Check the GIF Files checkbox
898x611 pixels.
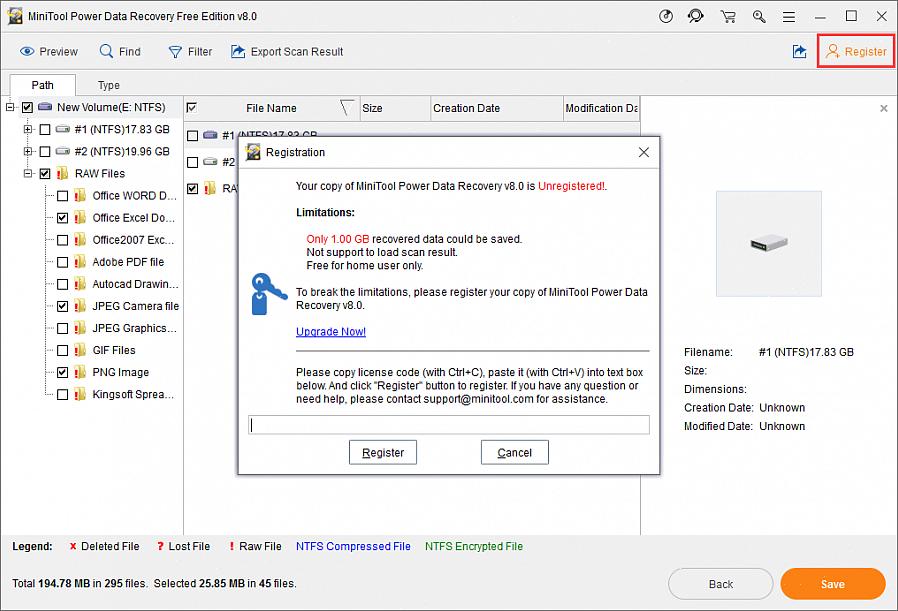tap(62, 350)
